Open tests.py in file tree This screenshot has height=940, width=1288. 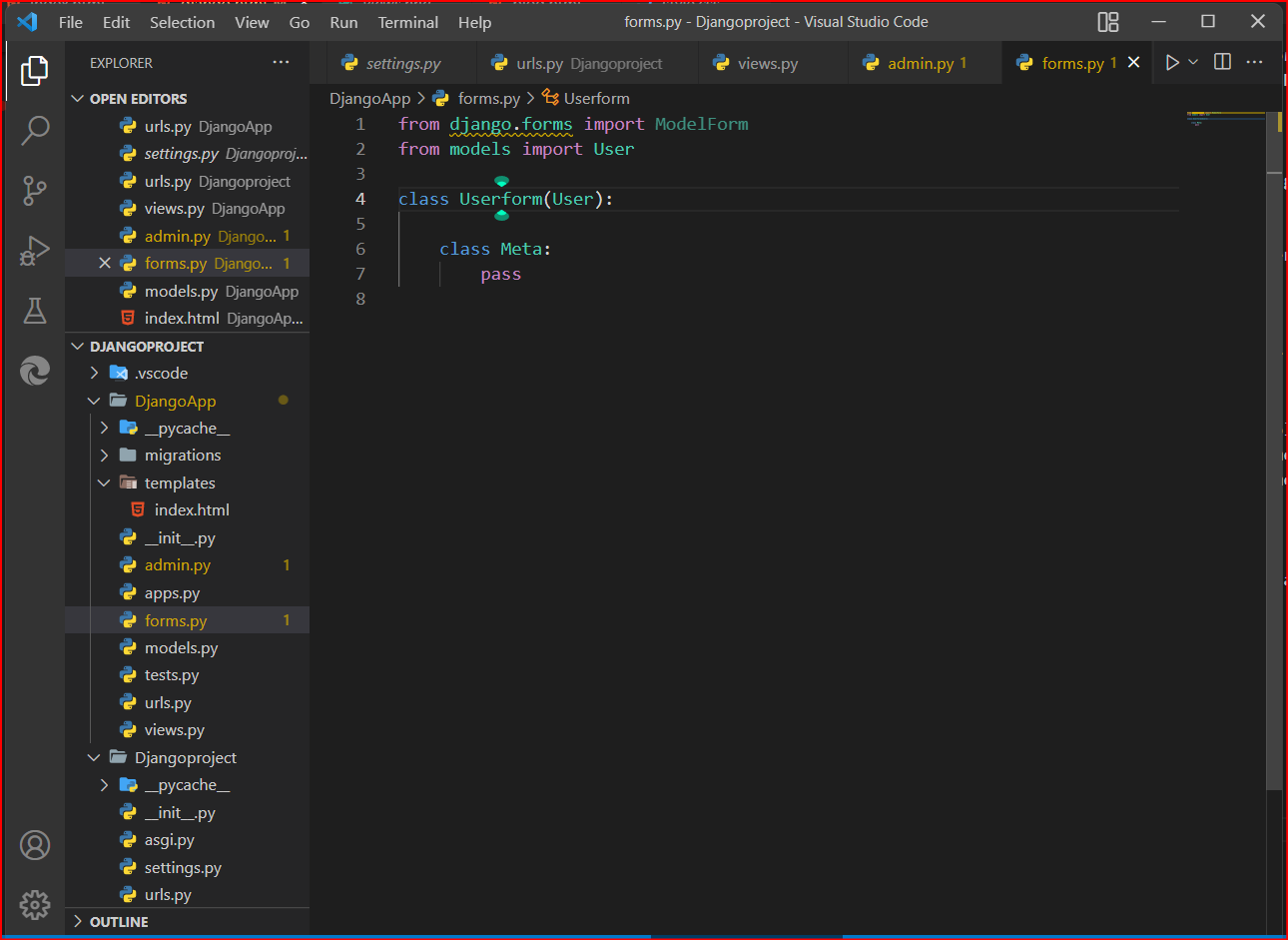187,675
